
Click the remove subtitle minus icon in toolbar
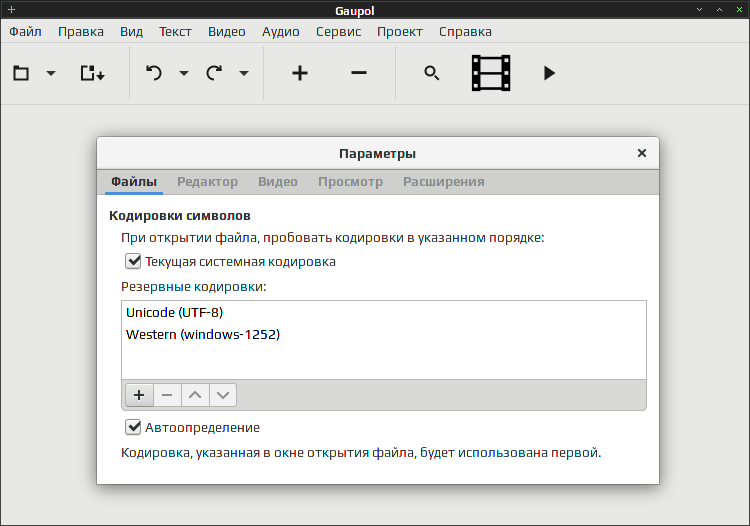(x=359, y=73)
